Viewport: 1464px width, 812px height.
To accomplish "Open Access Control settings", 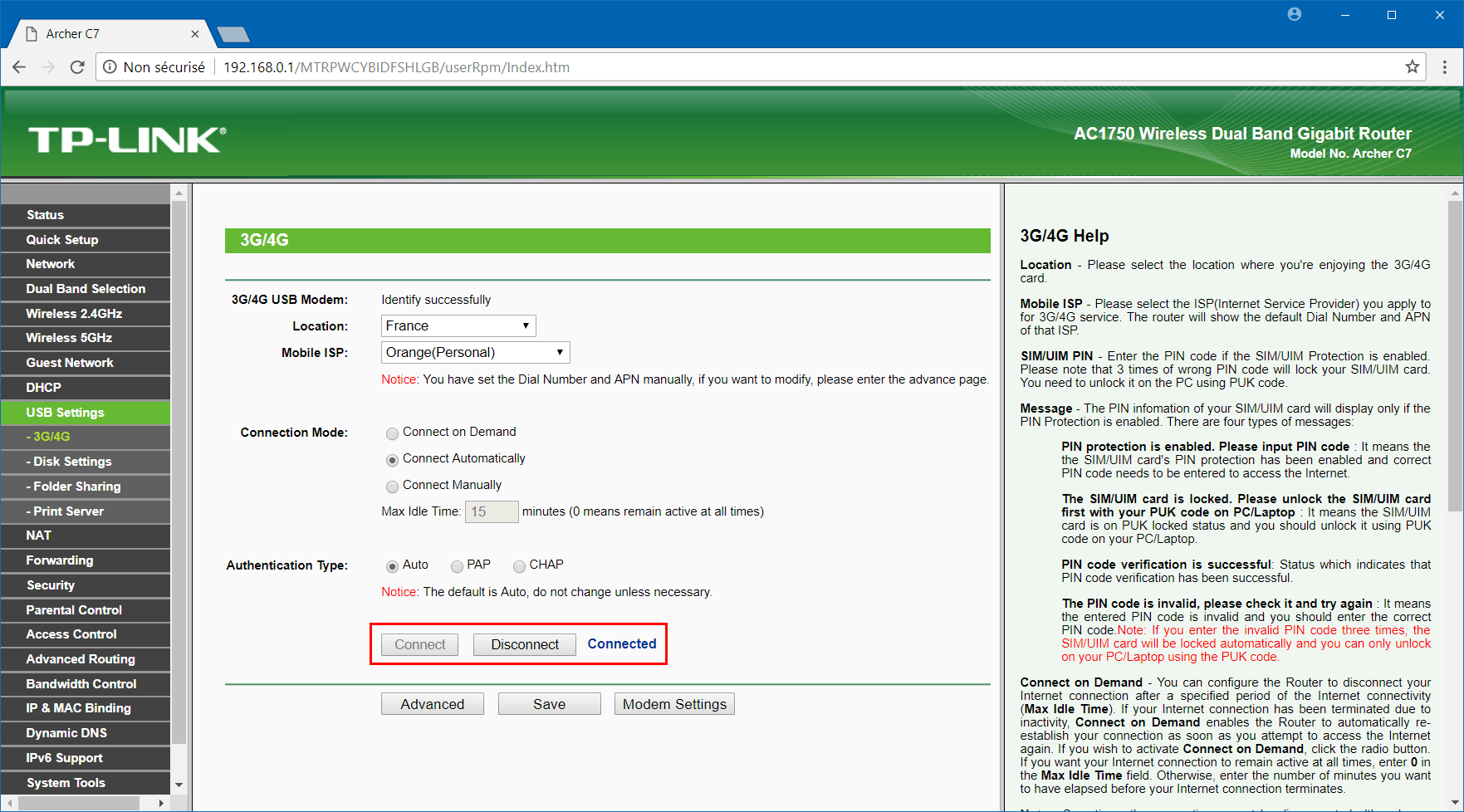I will 86,634.
